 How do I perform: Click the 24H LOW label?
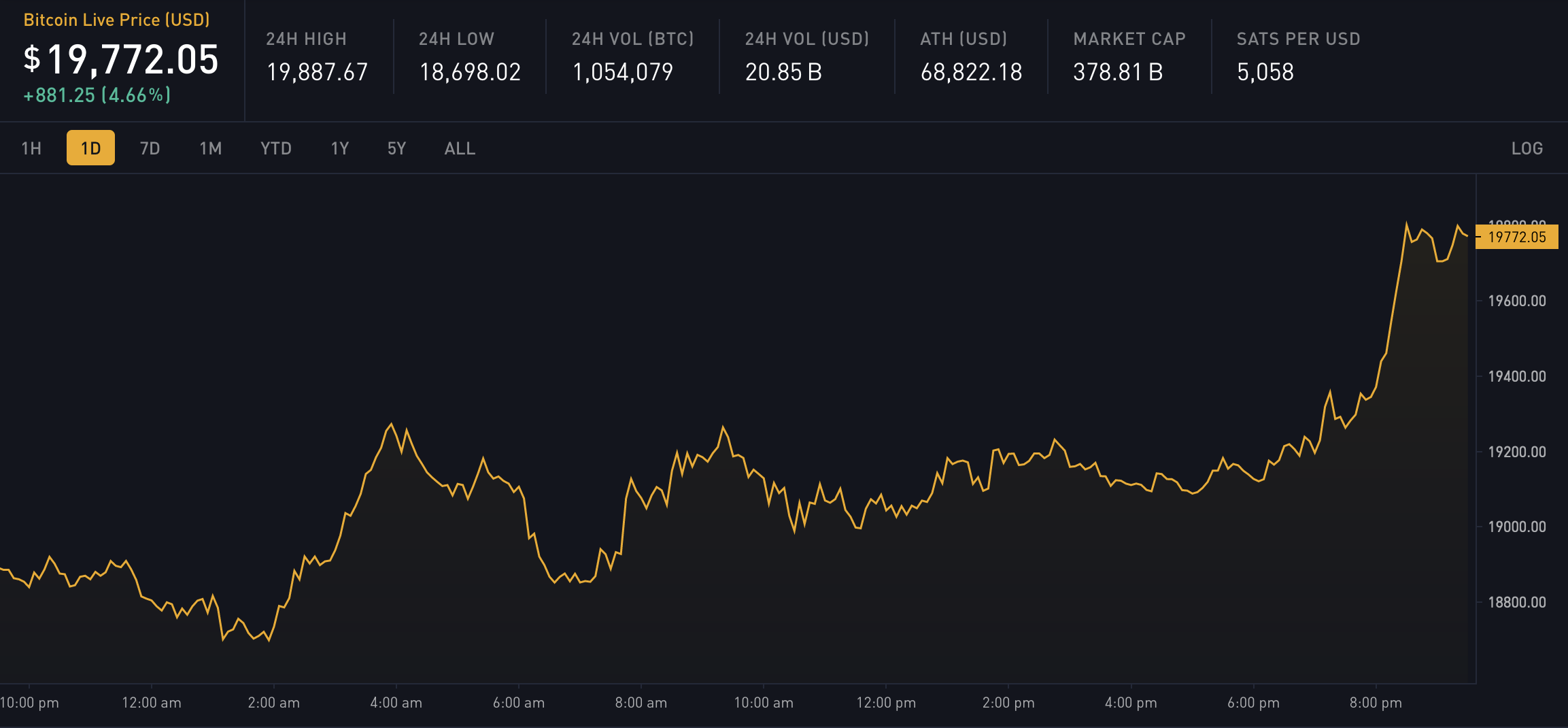pos(456,39)
